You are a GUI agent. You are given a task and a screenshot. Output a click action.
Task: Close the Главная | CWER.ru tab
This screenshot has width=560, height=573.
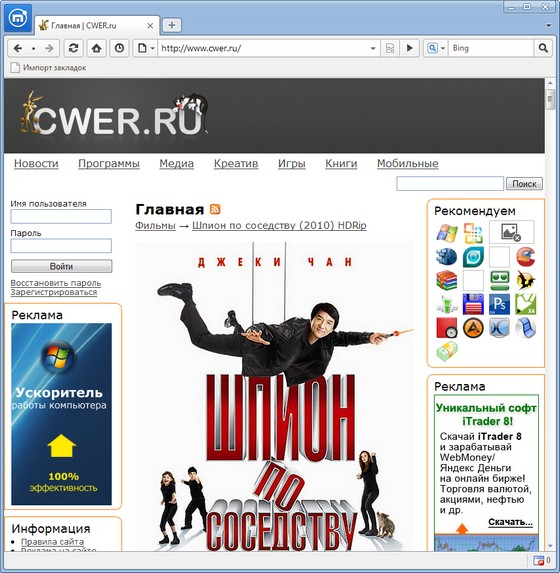click(x=150, y=26)
